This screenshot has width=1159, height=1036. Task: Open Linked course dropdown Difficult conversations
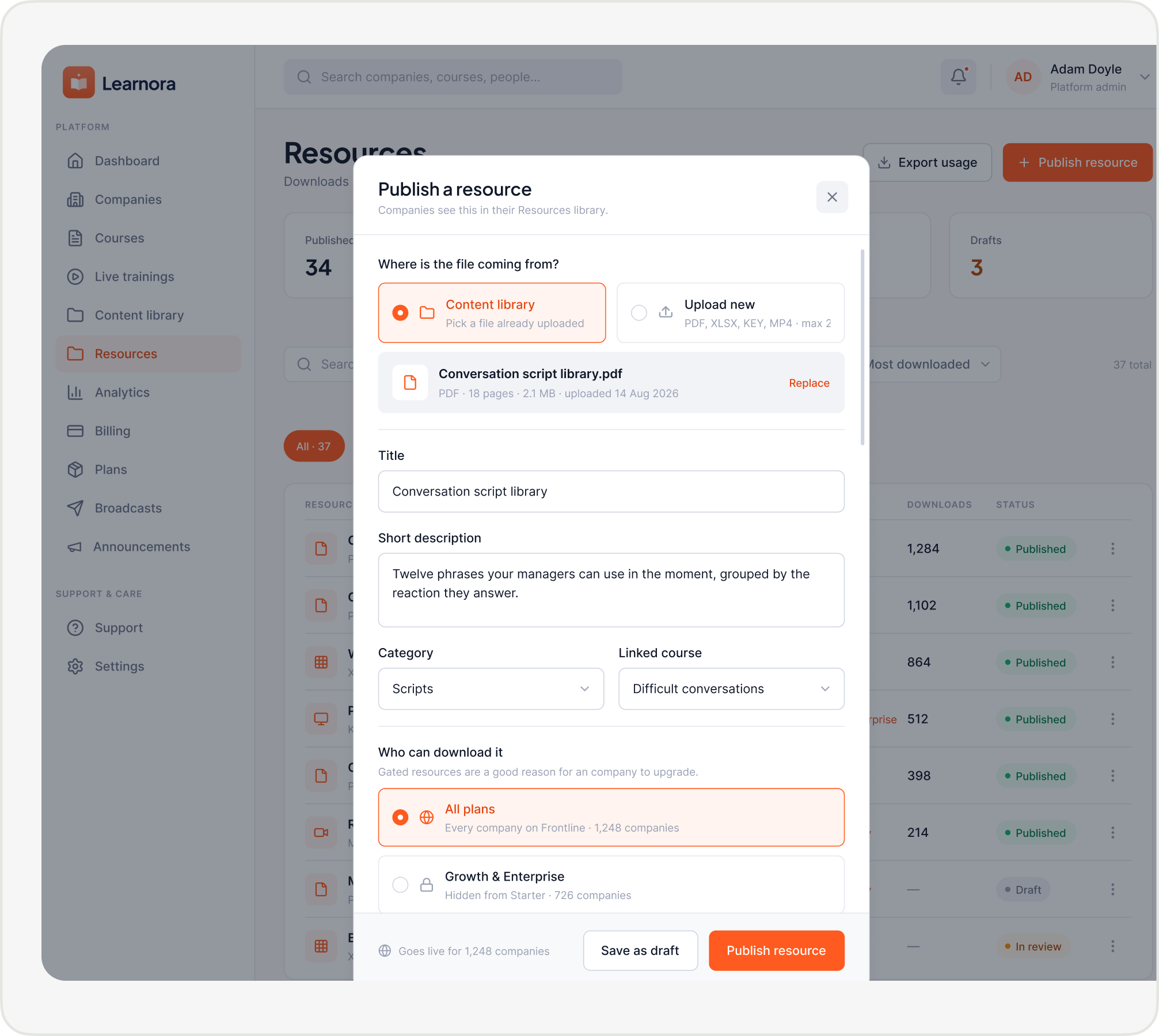pyautogui.click(x=731, y=688)
